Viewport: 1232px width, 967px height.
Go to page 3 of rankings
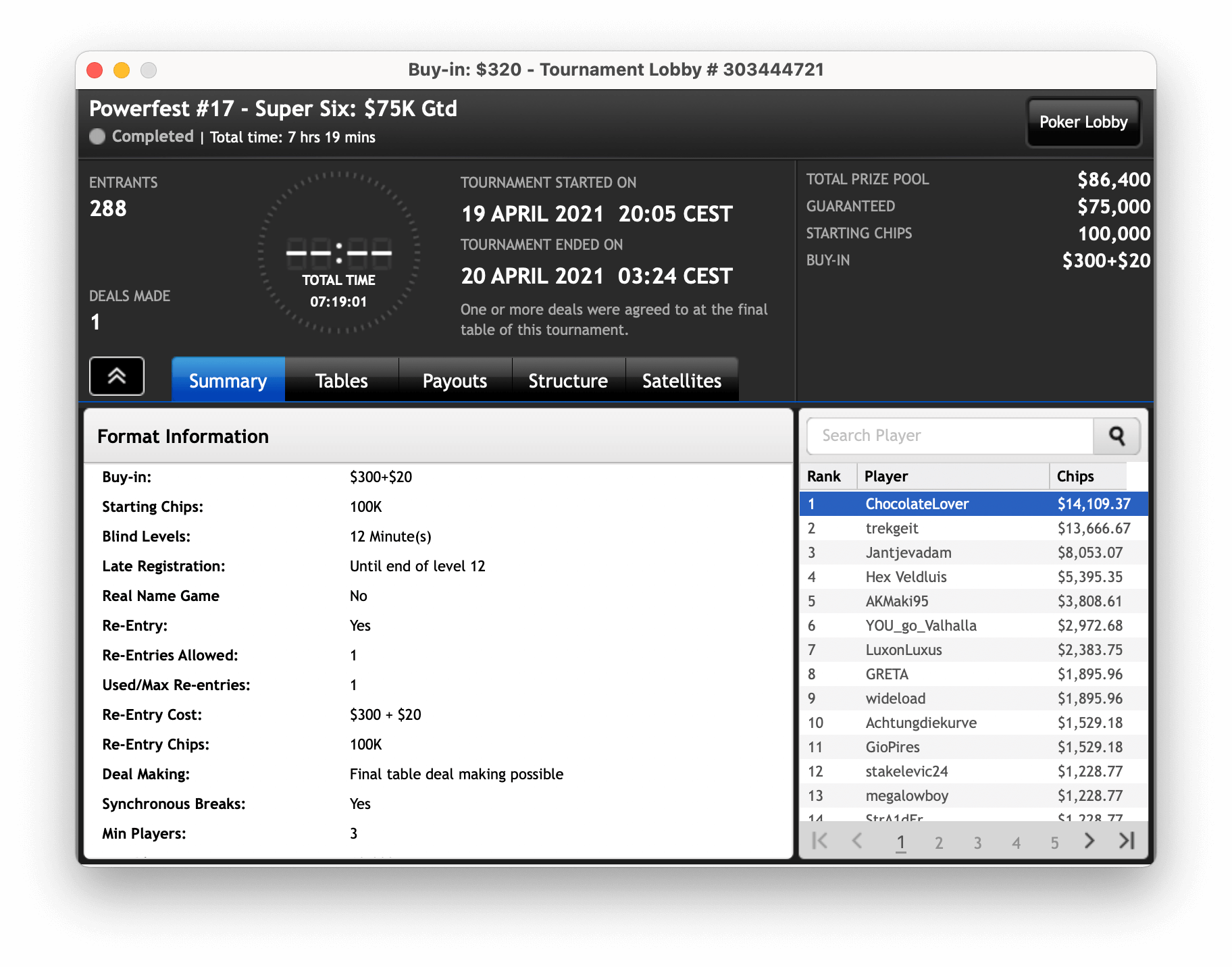(977, 842)
